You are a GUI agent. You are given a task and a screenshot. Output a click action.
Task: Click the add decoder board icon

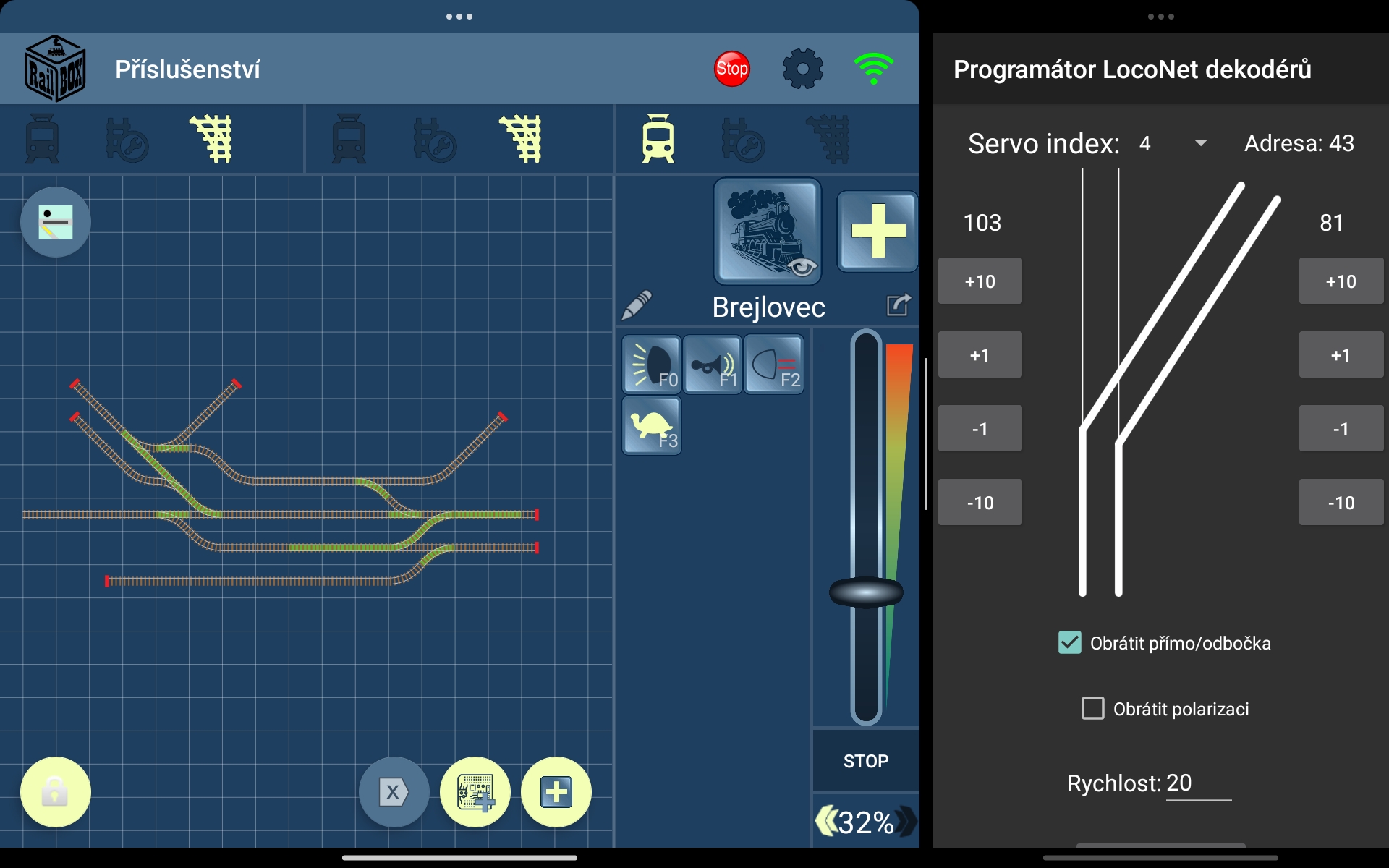475,792
